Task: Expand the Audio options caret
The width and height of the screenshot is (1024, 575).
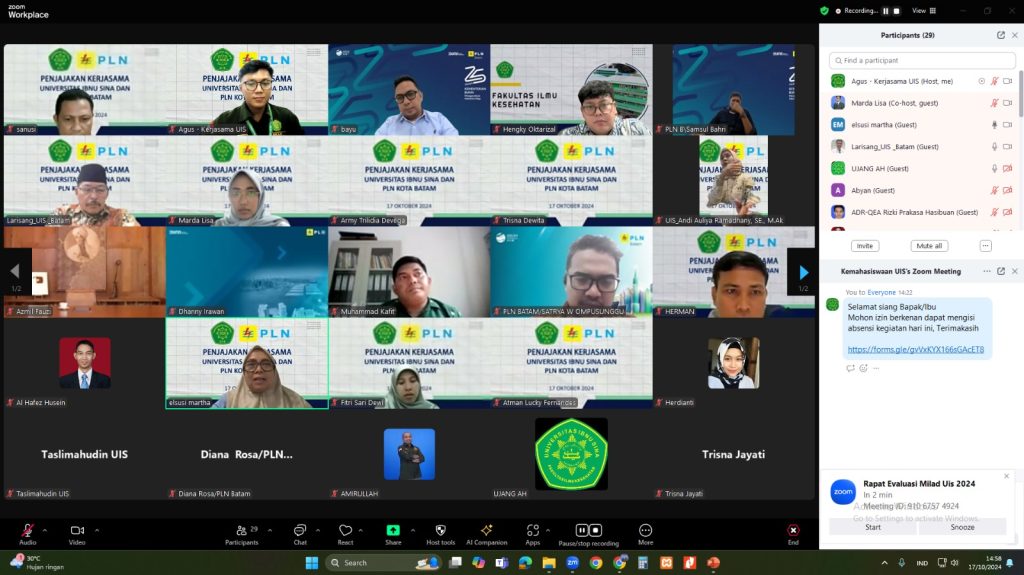Action: (x=45, y=530)
